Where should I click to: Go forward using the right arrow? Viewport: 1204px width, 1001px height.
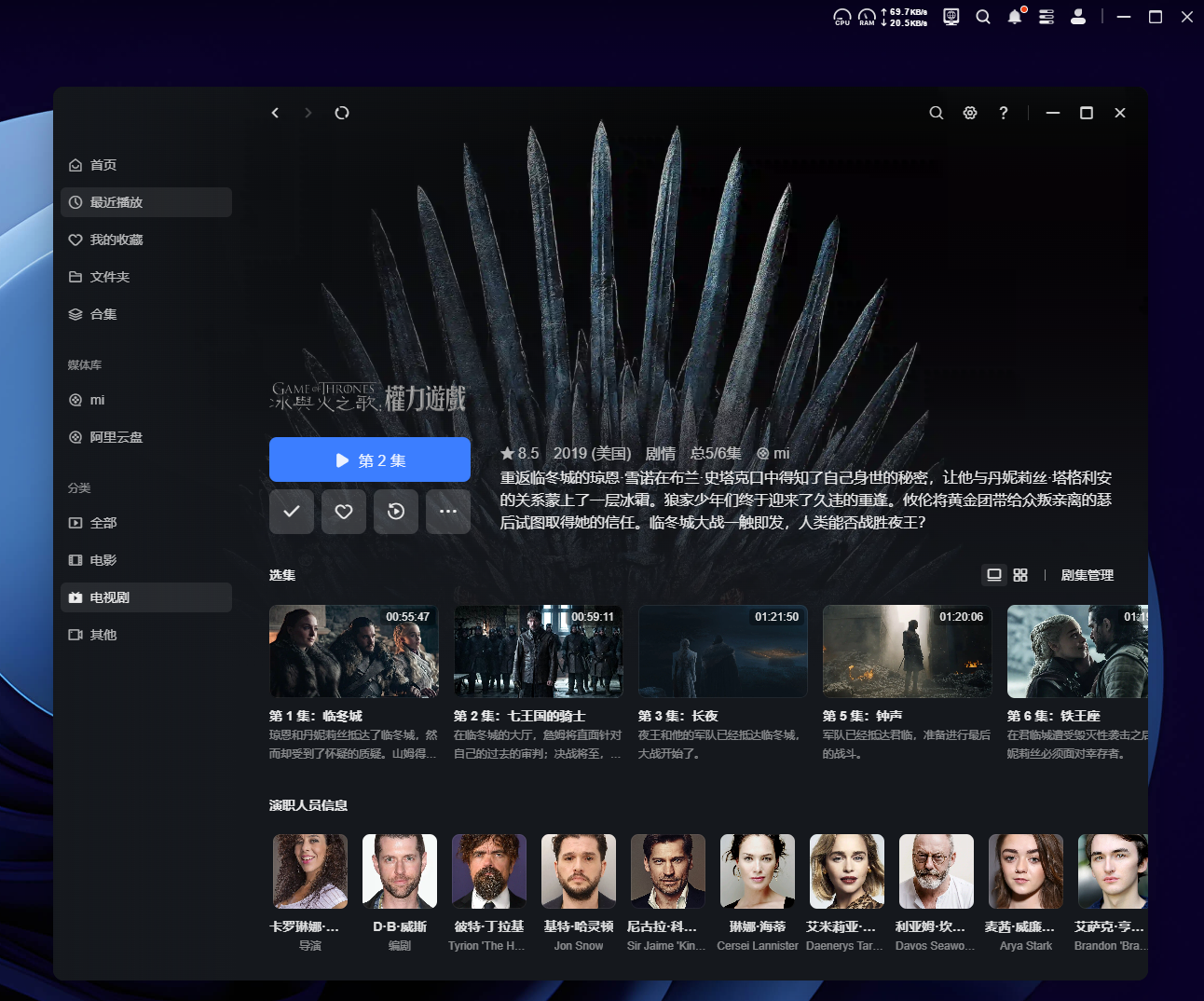[x=308, y=113]
